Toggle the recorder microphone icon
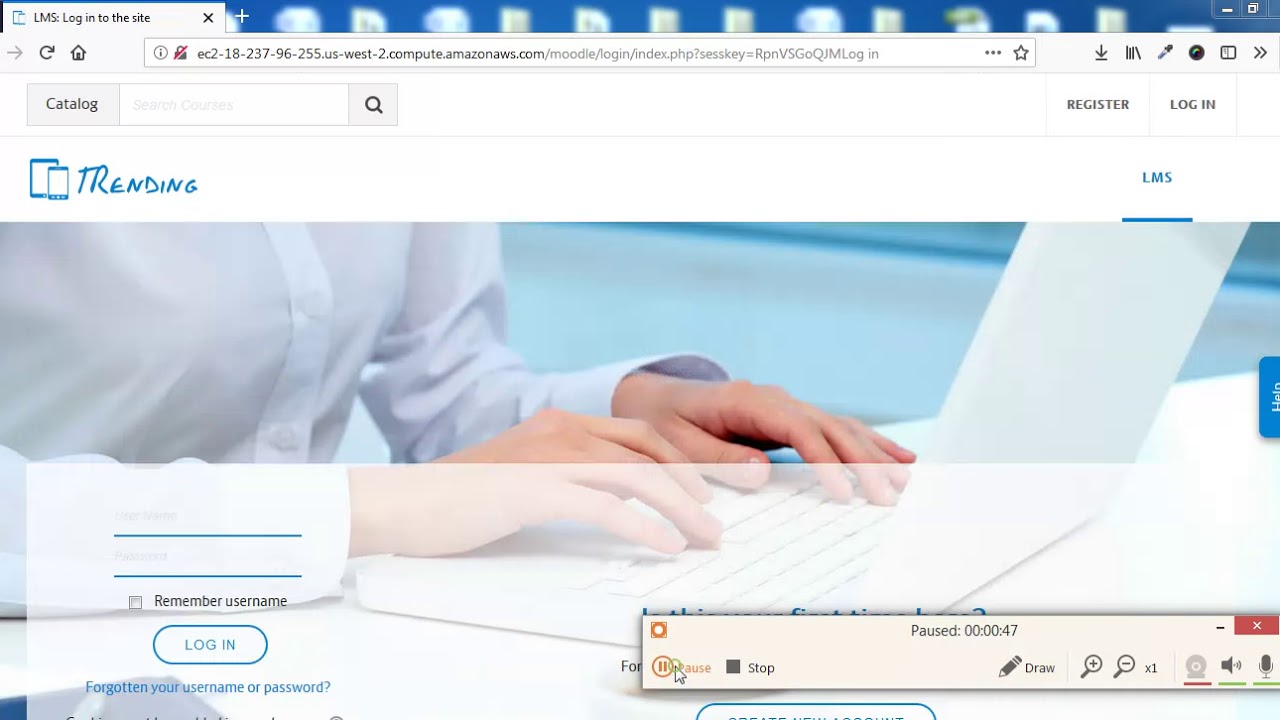This screenshot has width=1280, height=720. tap(1266, 666)
